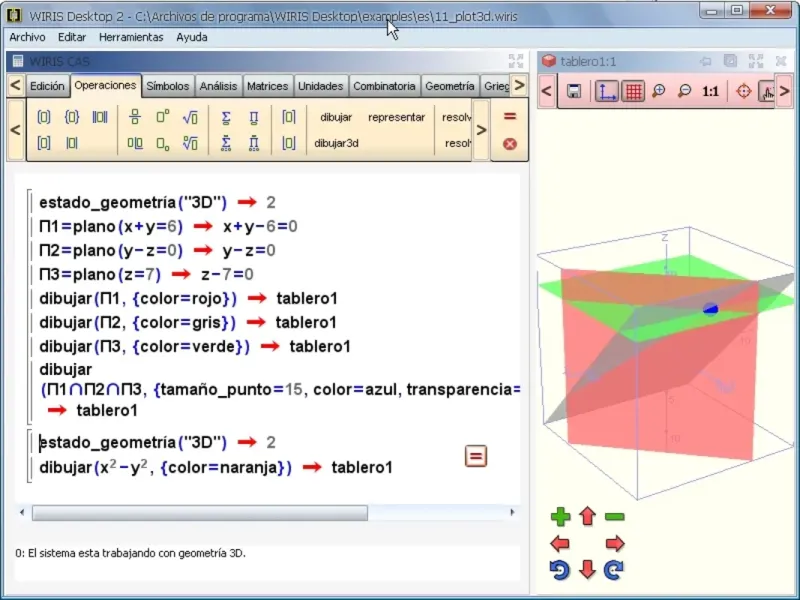Insert the product symbol without limits
Screen dimensions: 800x600
point(254,117)
